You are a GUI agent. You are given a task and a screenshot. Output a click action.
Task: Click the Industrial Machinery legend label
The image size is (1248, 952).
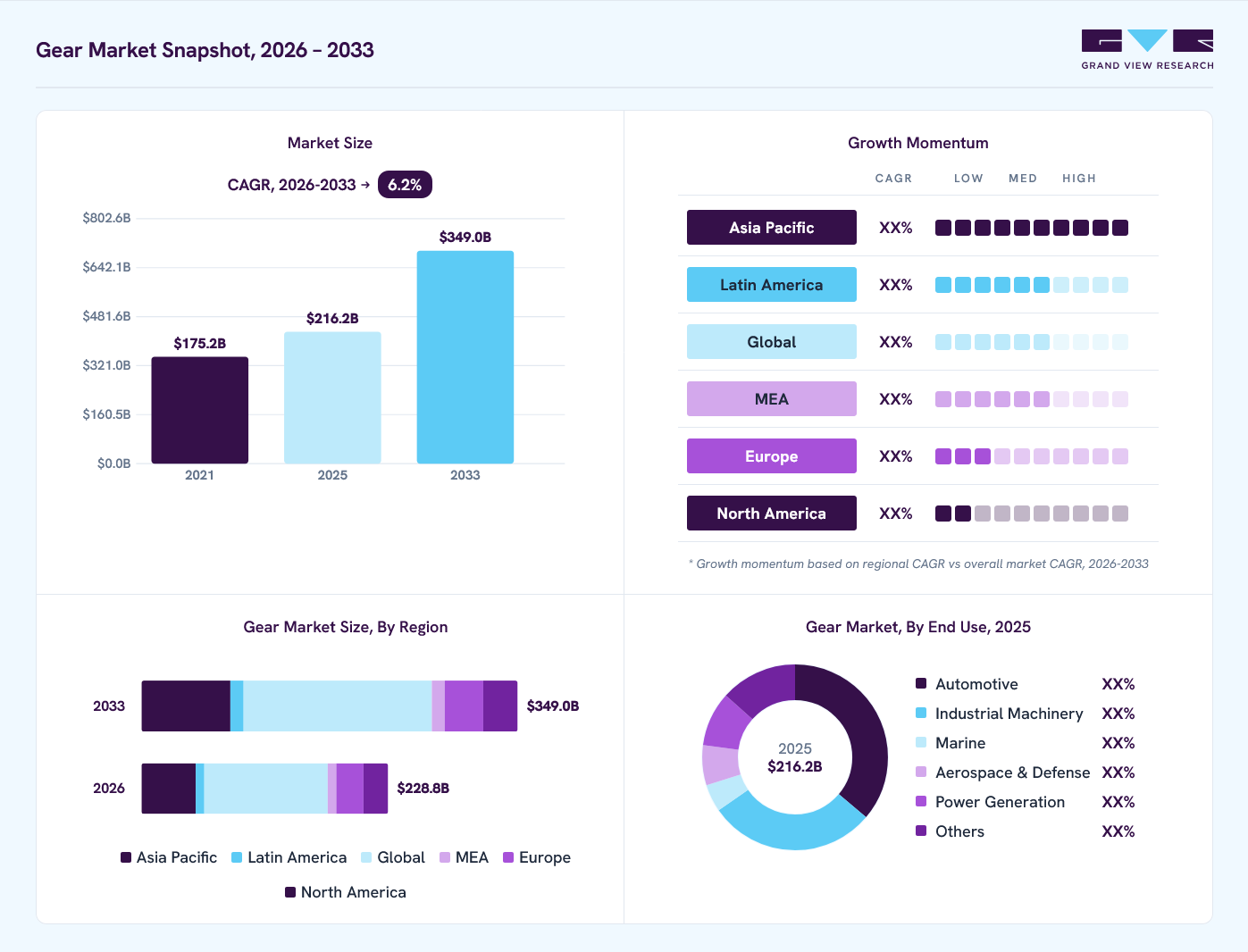[1009, 714]
